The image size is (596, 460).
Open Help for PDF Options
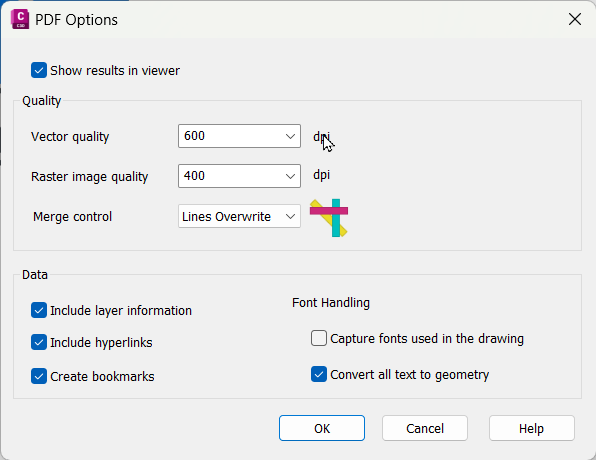532,428
